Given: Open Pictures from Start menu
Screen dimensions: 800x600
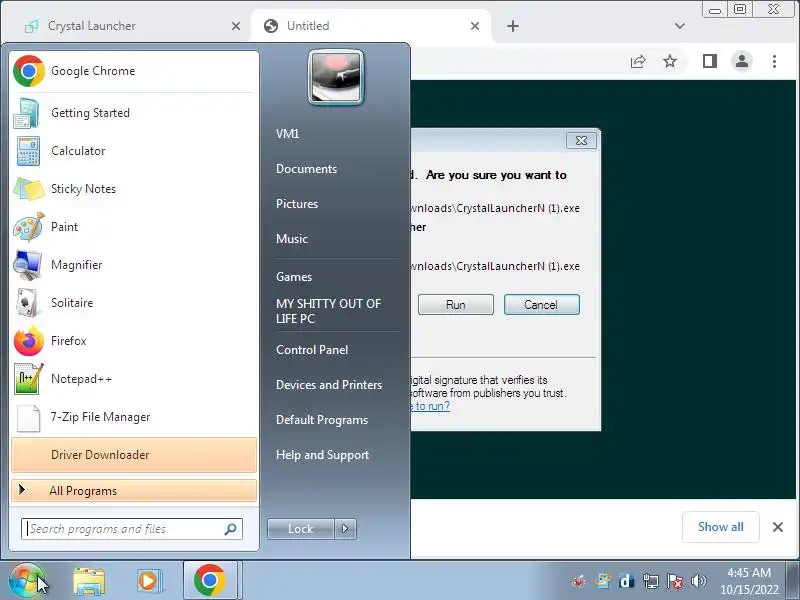Looking at the screenshot, I should point(297,204).
